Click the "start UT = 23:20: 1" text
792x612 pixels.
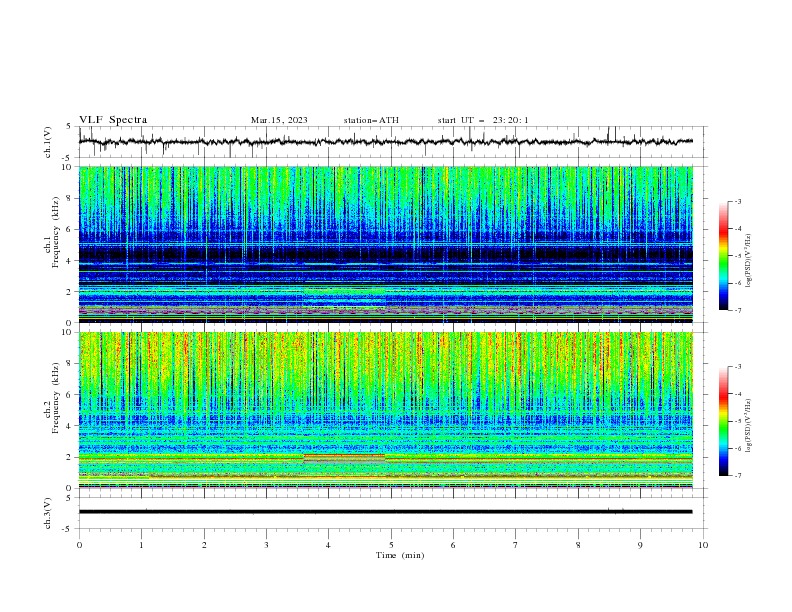(x=483, y=120)
